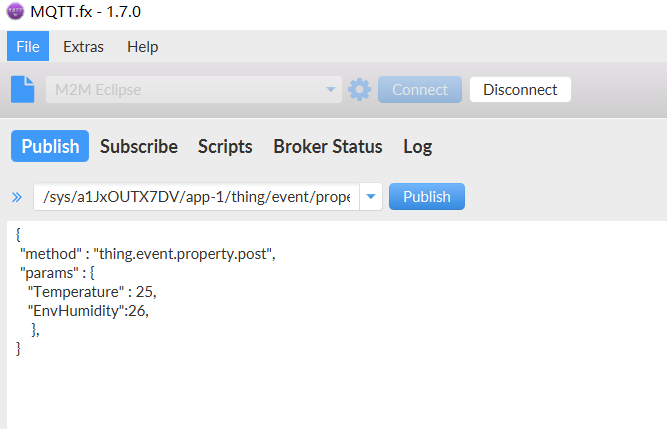Expand publish options with double-chevron icon
Viewport: 667px width, 429px height.
[x=16, y=197]
